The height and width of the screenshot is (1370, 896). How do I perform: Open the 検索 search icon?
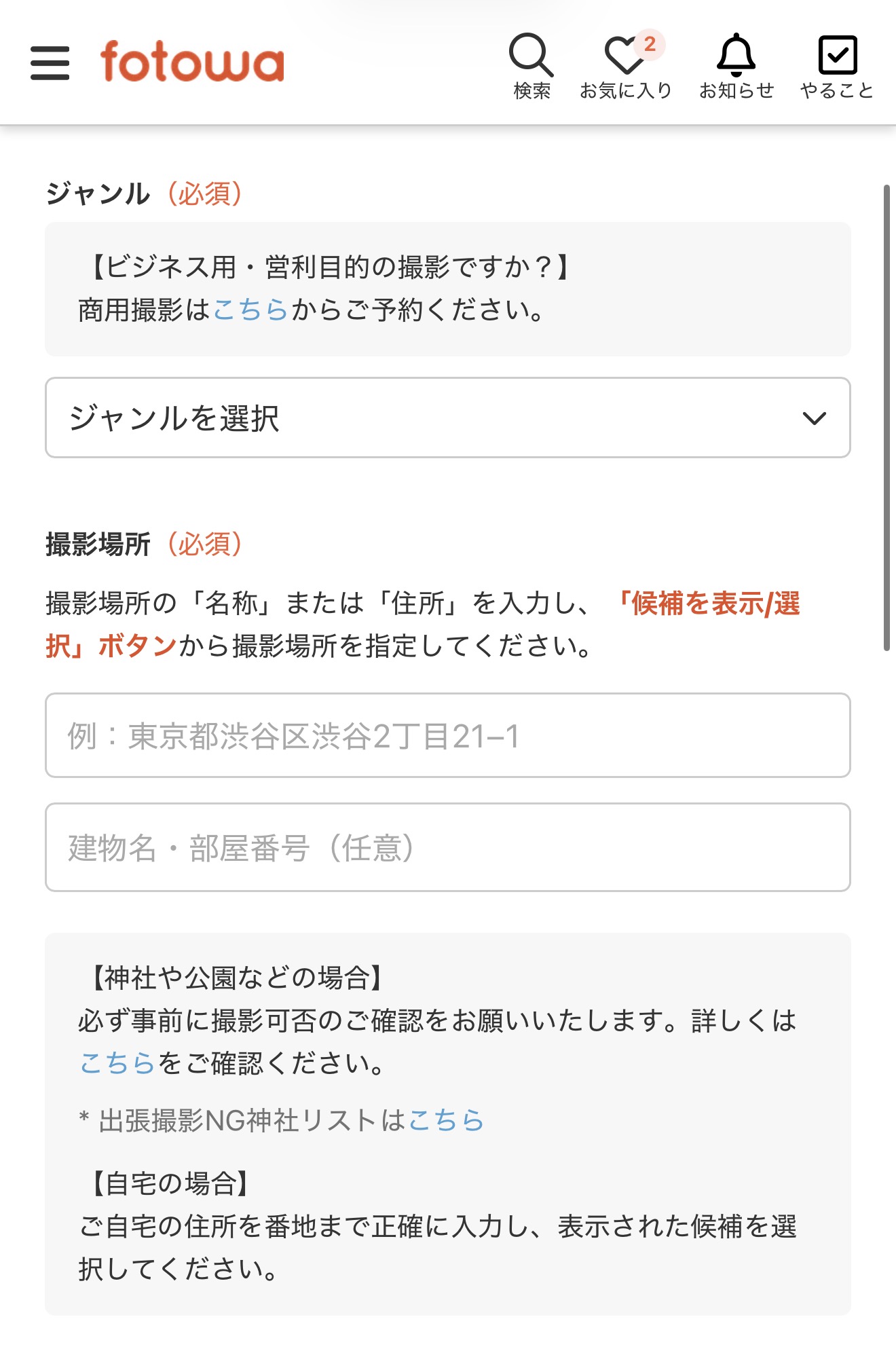(533, 63)
